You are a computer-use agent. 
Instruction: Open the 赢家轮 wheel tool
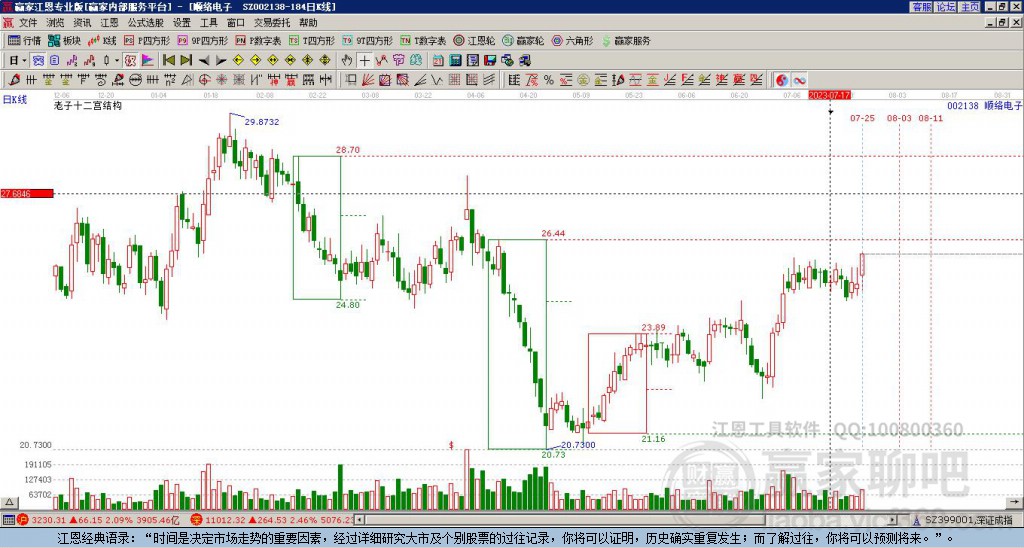[x=523, y=40]
